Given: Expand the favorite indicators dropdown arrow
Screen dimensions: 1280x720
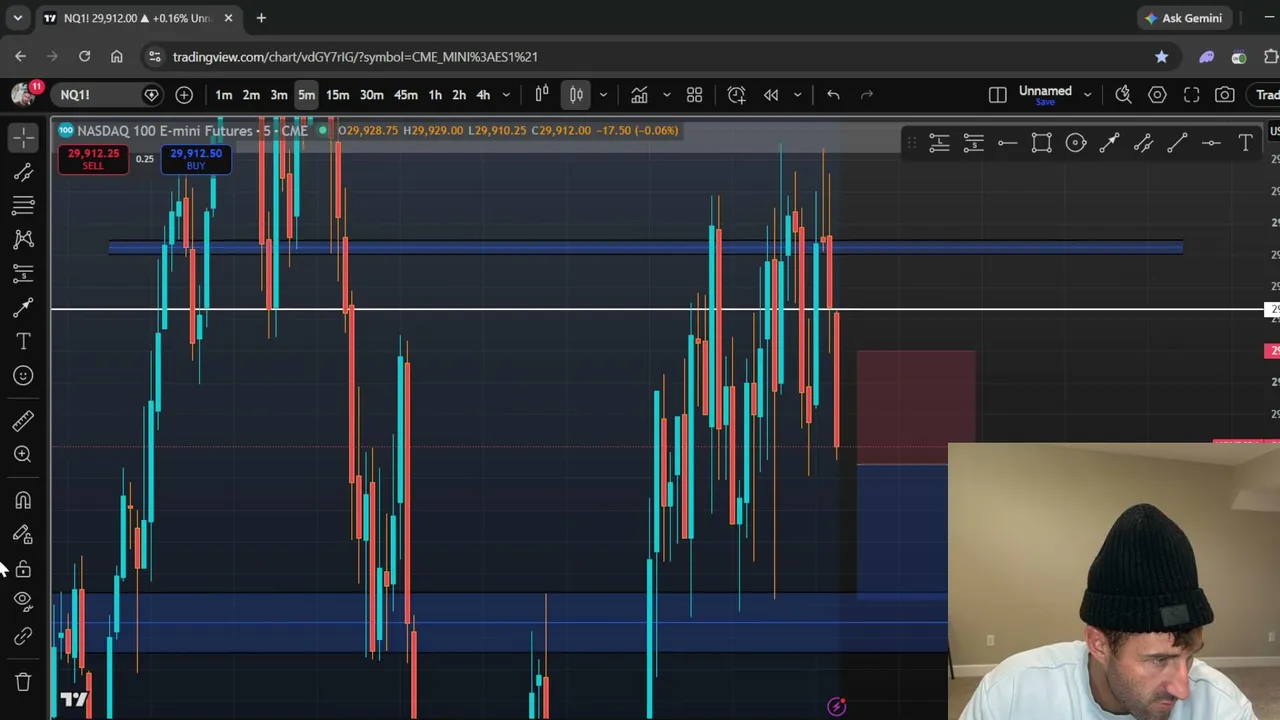Looking at the screenshot, I should tap(666, 95).
